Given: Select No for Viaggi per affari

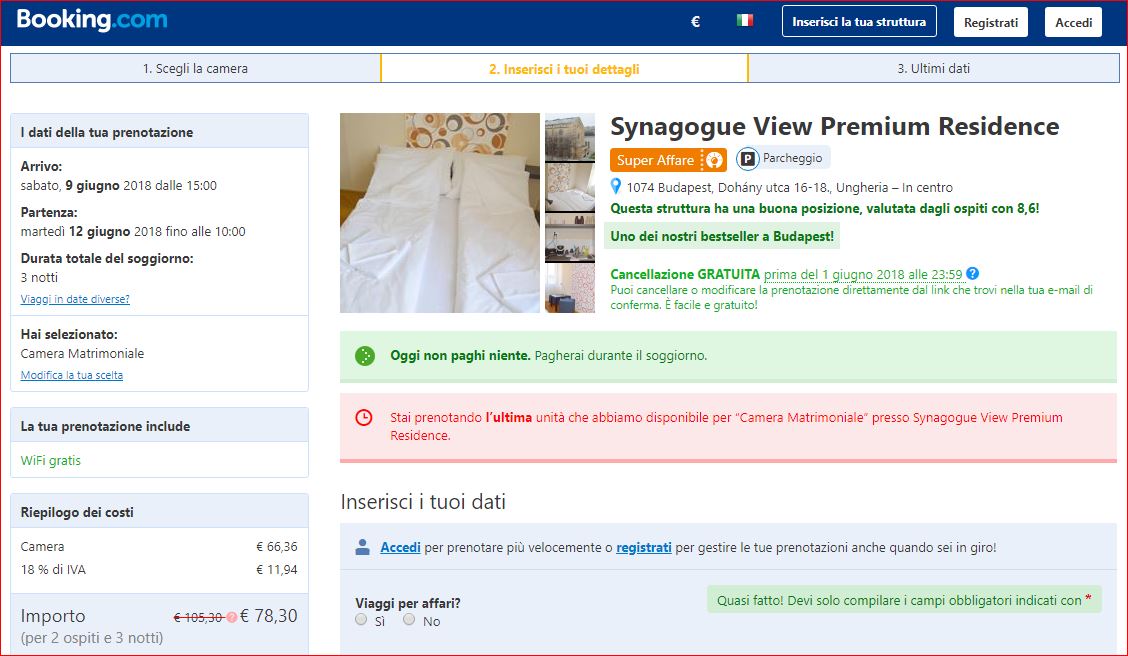Looking at the screenshot, I should click(x=409, y=619).
